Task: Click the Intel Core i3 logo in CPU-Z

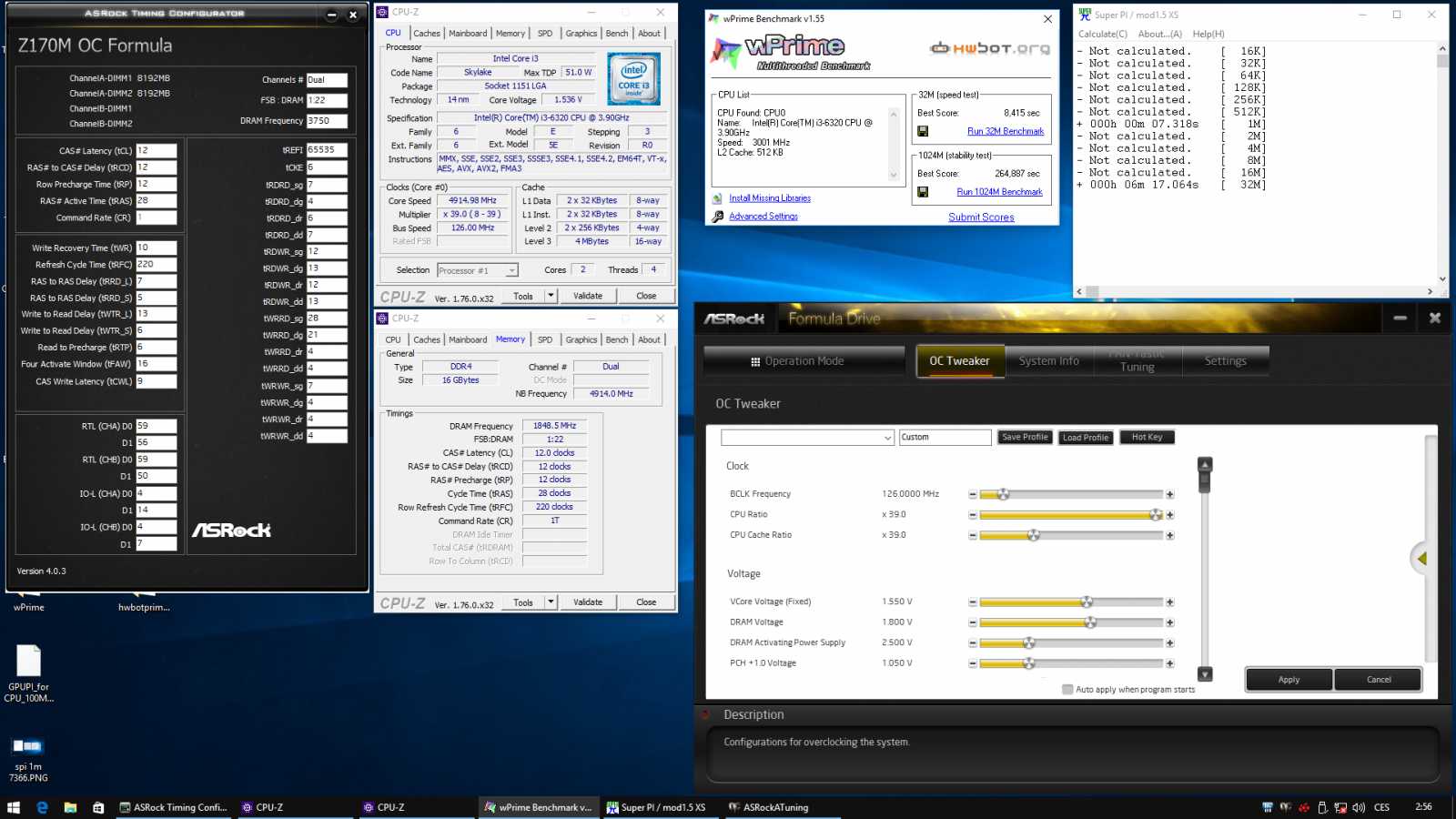Action: click(633, 79)
